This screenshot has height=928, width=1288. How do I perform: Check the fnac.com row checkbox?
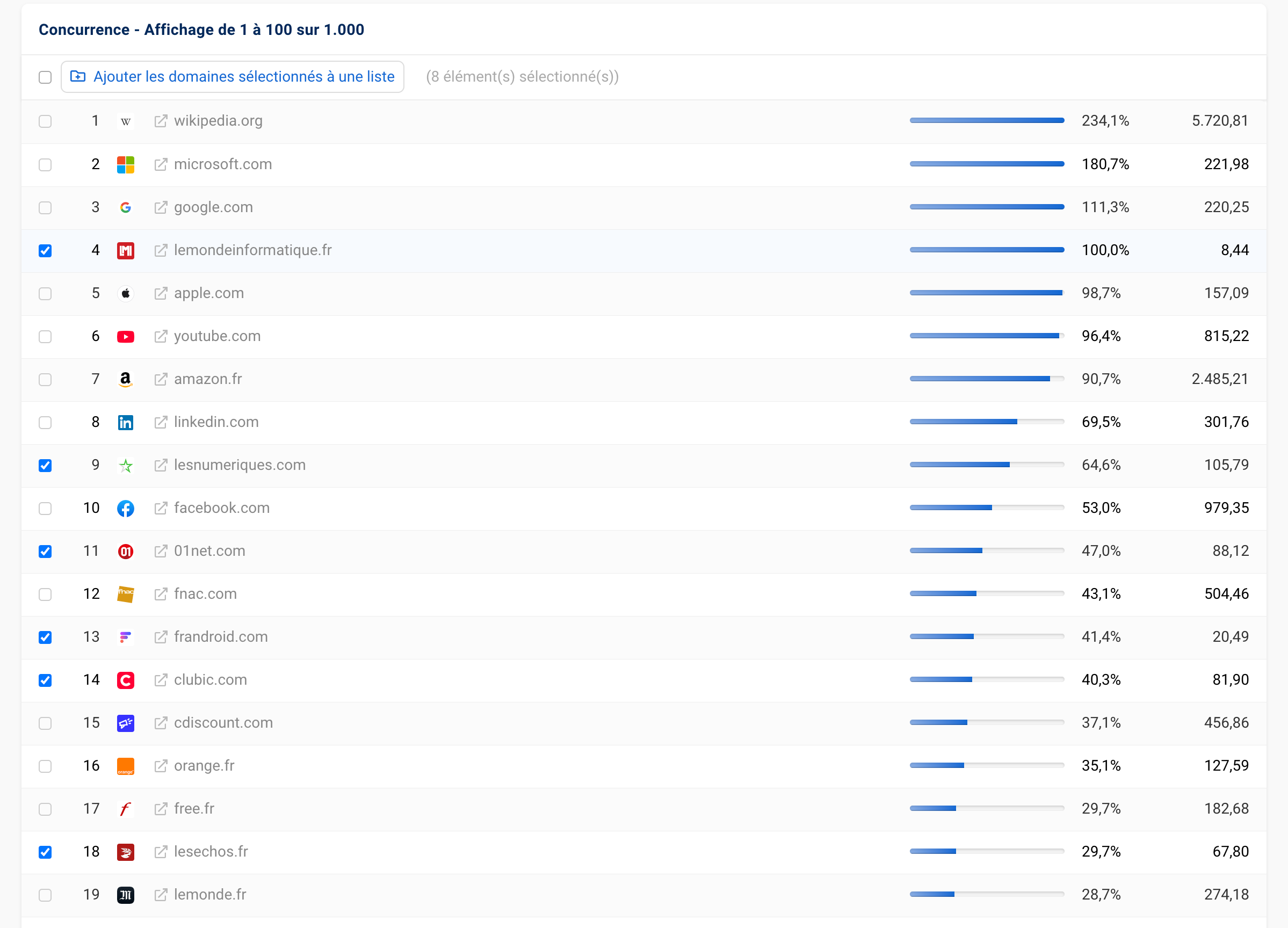pyautogui.click(x=46, y=595)
